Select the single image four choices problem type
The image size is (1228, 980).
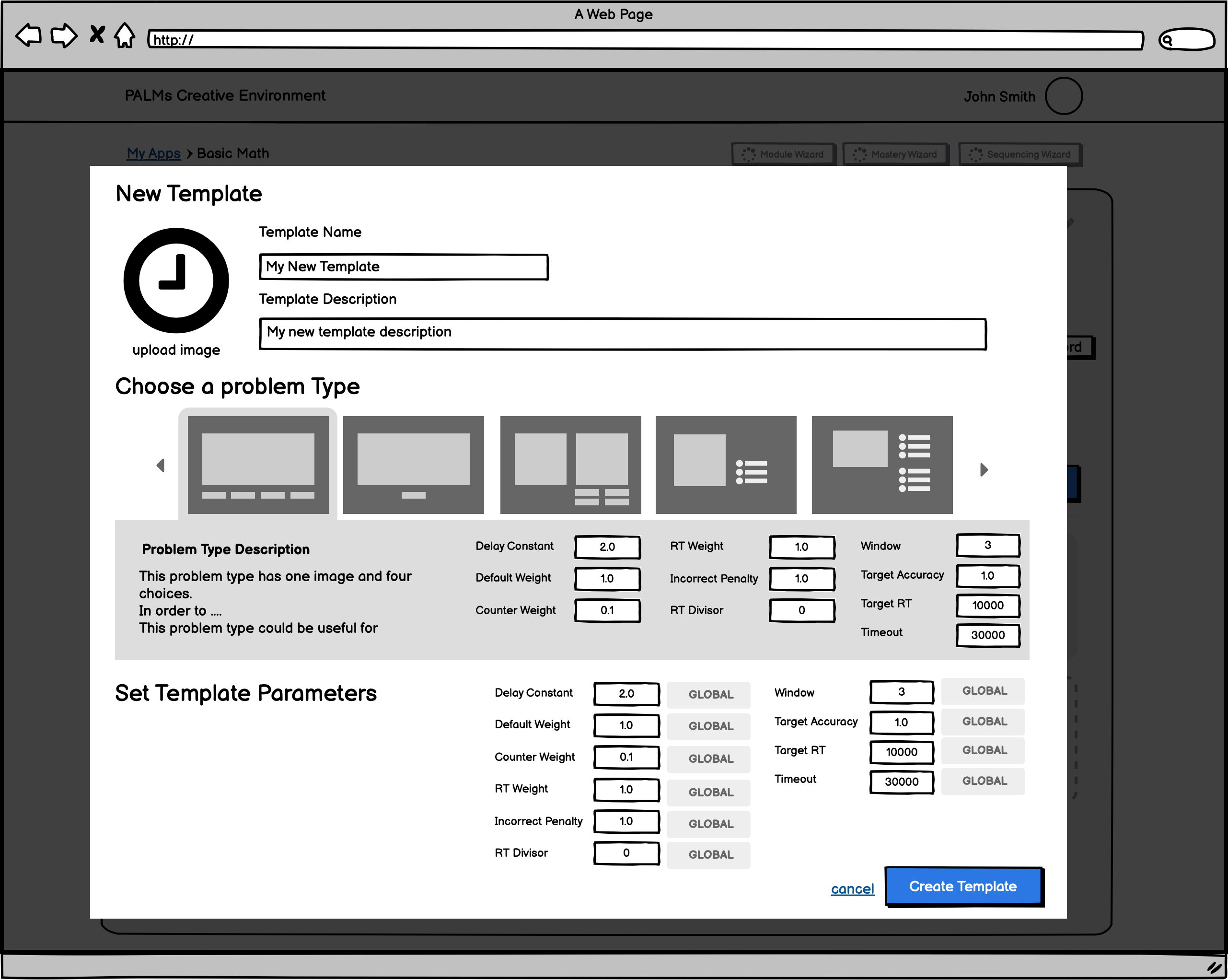click(258, 465)
